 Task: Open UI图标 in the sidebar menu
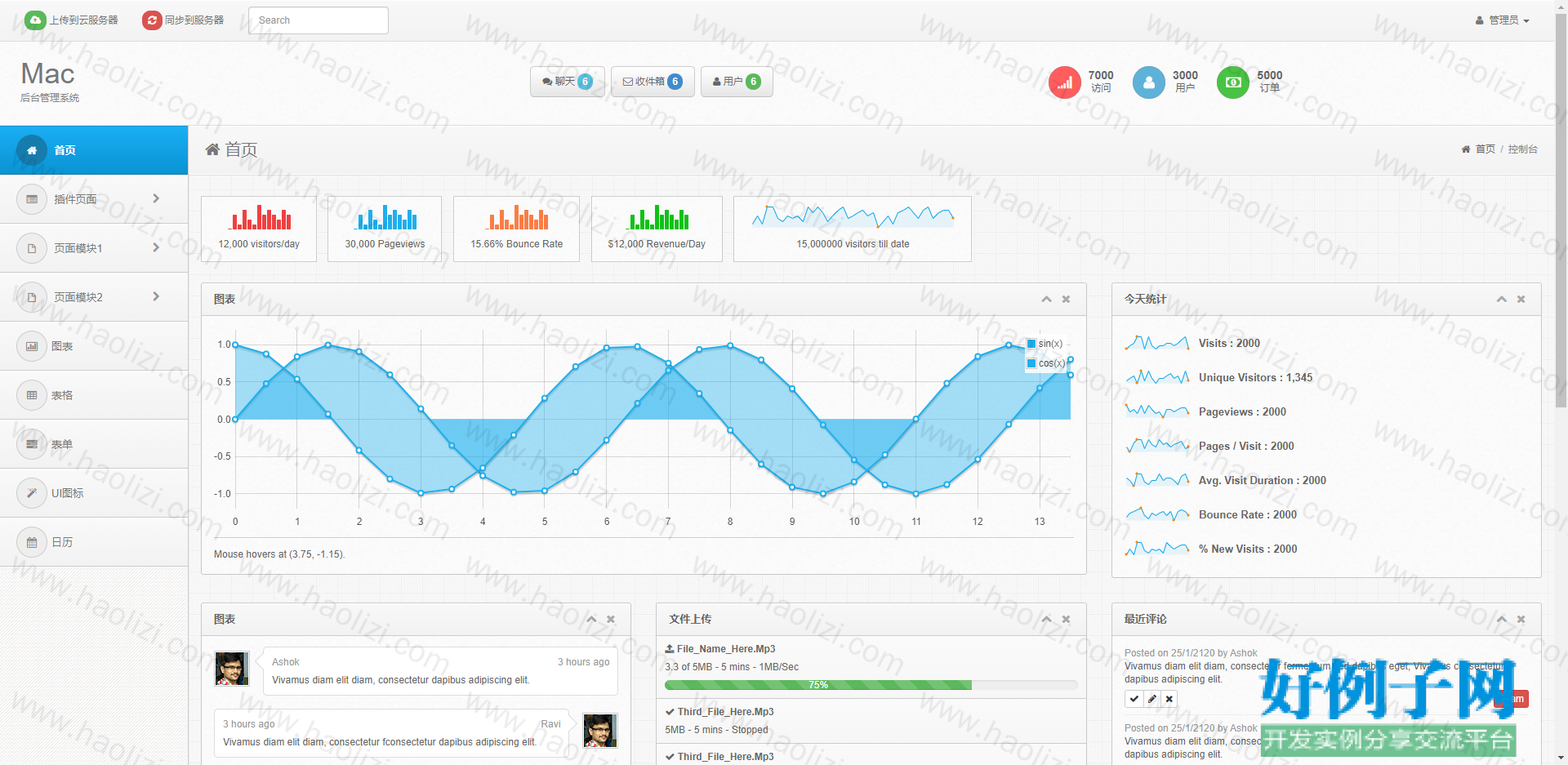[x=94, y=493]
